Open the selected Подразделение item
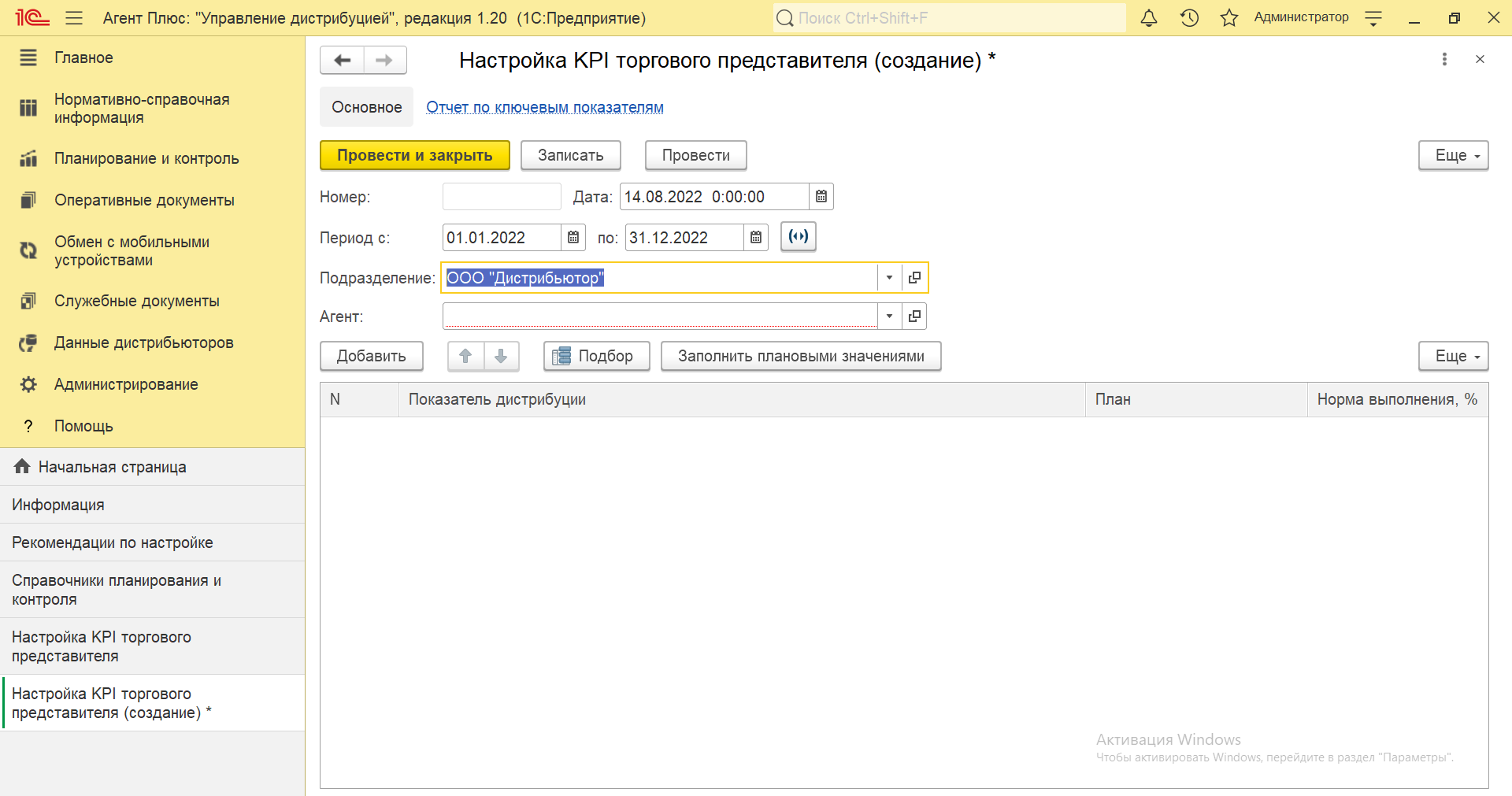The image size is (1512, 796). [x=914, y=277]
